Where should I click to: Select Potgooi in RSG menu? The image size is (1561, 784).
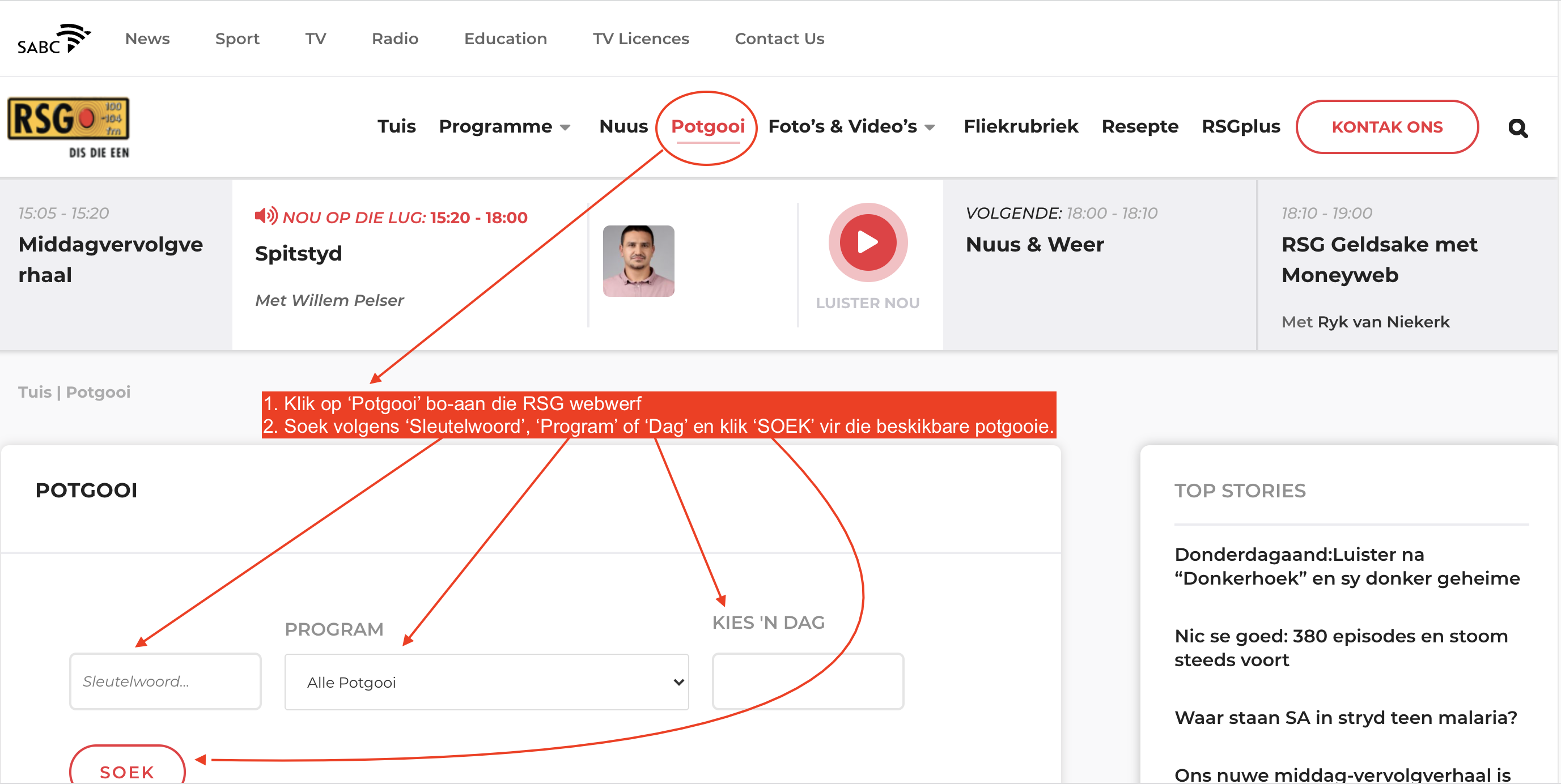(x=708, y=126)
